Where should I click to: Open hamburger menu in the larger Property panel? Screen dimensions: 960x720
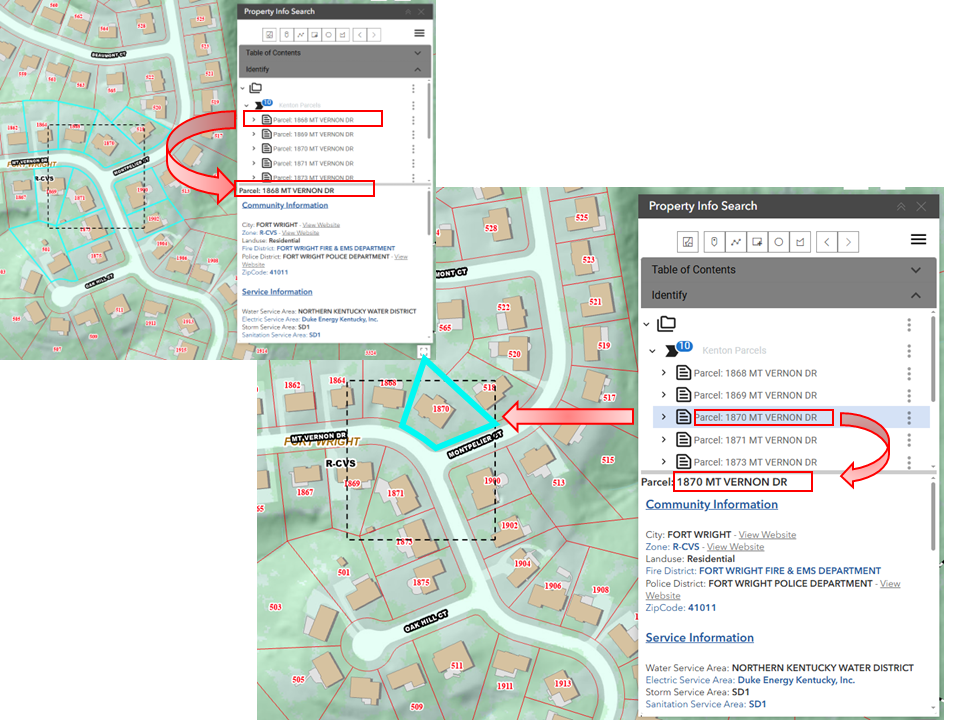(x=918, y=240)
